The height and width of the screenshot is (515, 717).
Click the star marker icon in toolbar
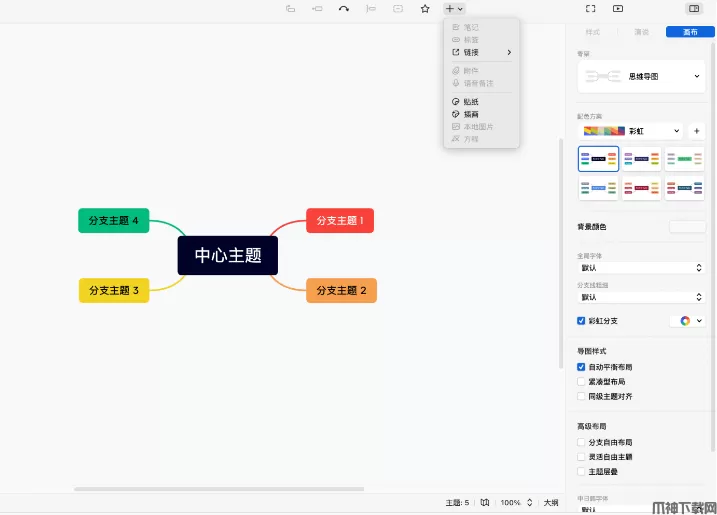pos(425,9)
